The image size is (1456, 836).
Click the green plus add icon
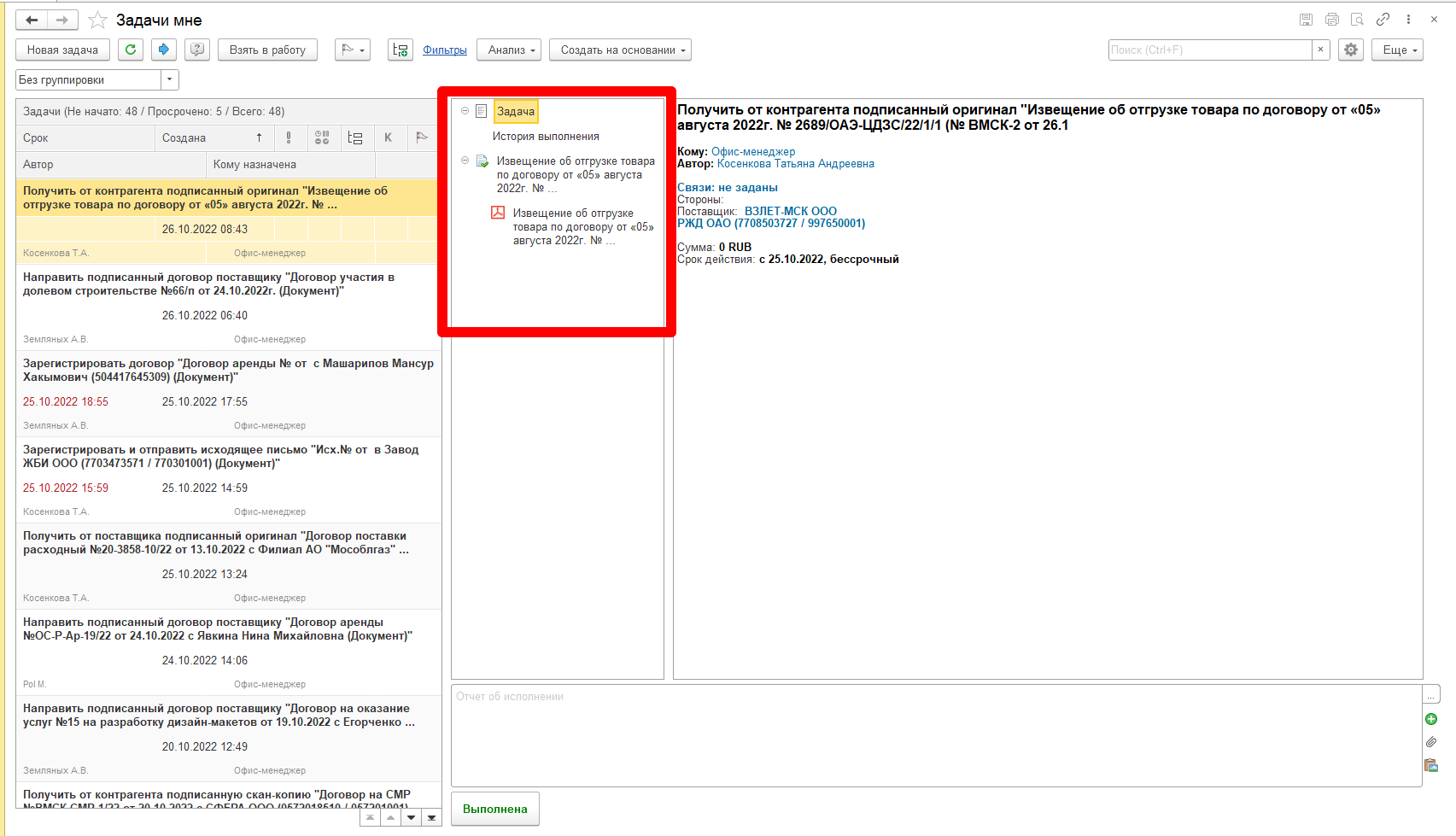(1431, 719)
